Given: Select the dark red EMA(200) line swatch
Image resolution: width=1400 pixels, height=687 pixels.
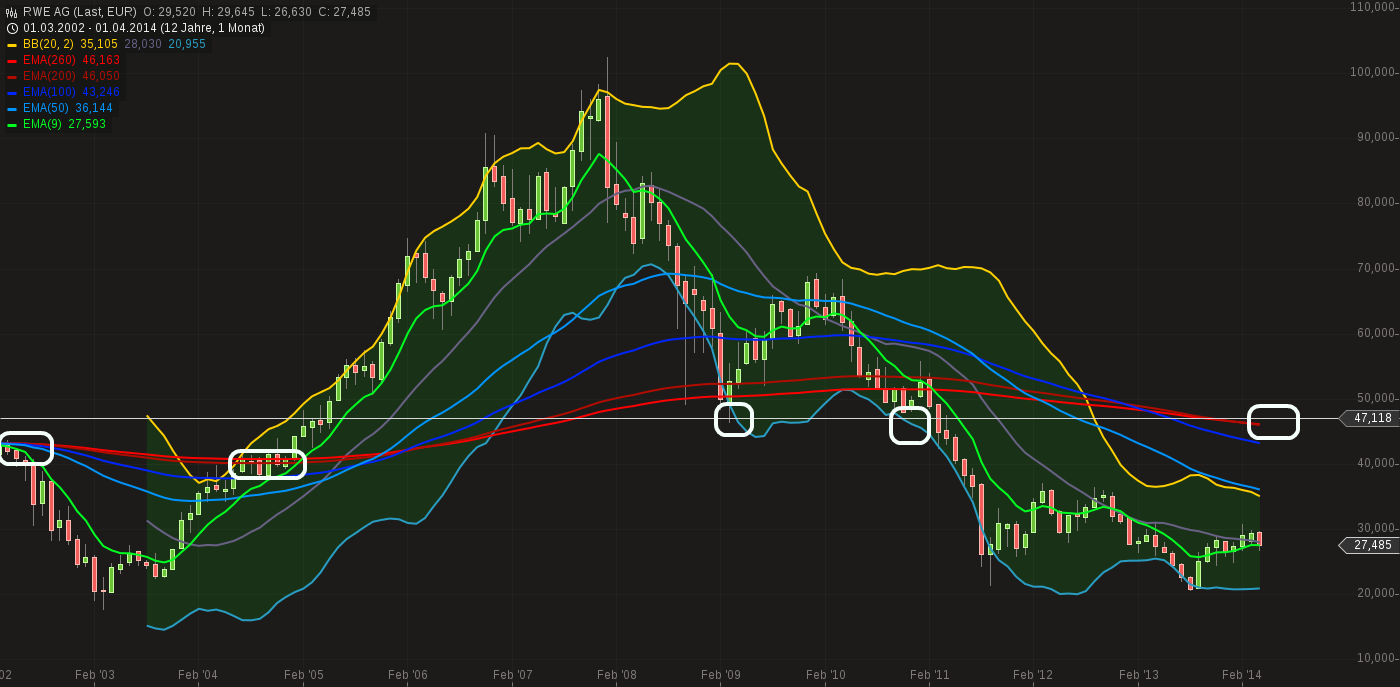Looking at the screenshot, I should 12,76.
